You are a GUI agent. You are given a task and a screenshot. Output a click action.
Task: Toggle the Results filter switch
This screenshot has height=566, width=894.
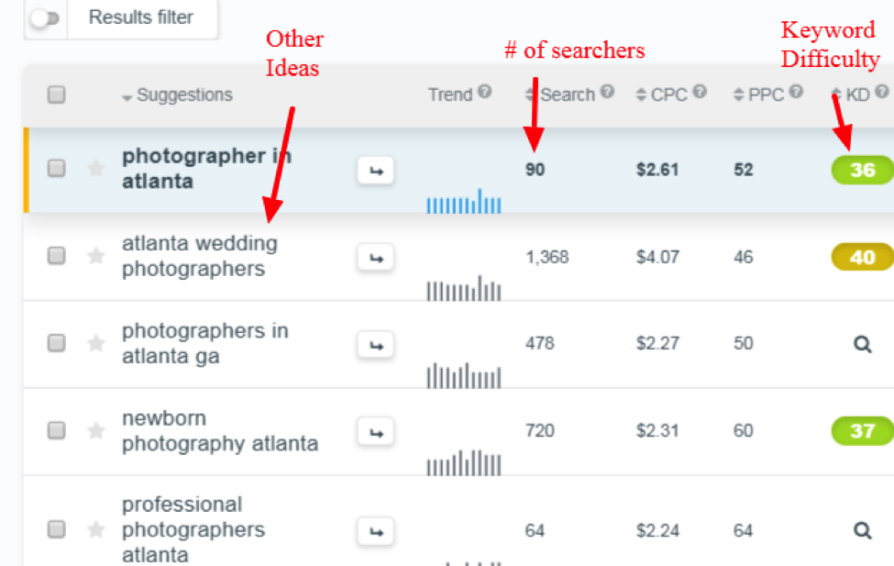tap(44, 19)
